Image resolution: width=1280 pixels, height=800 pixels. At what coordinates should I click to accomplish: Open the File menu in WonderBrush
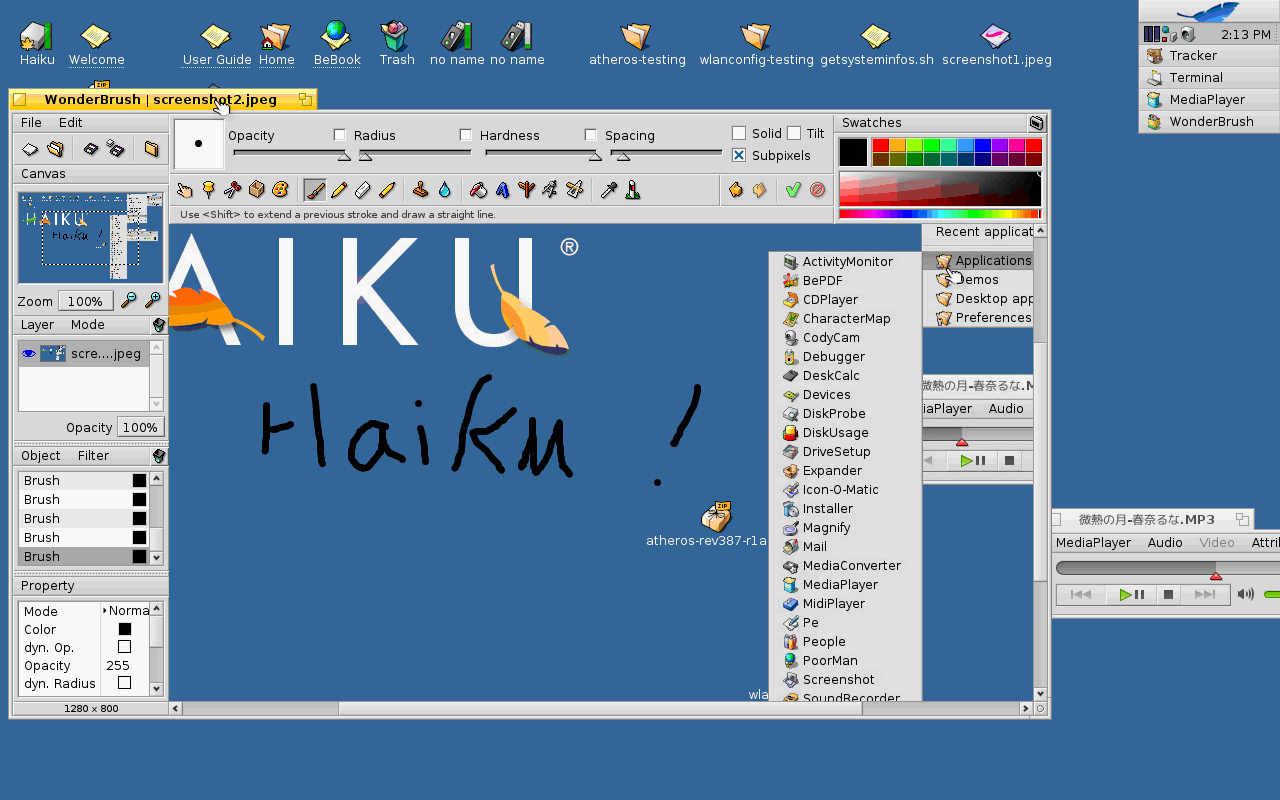pos(32,123)
